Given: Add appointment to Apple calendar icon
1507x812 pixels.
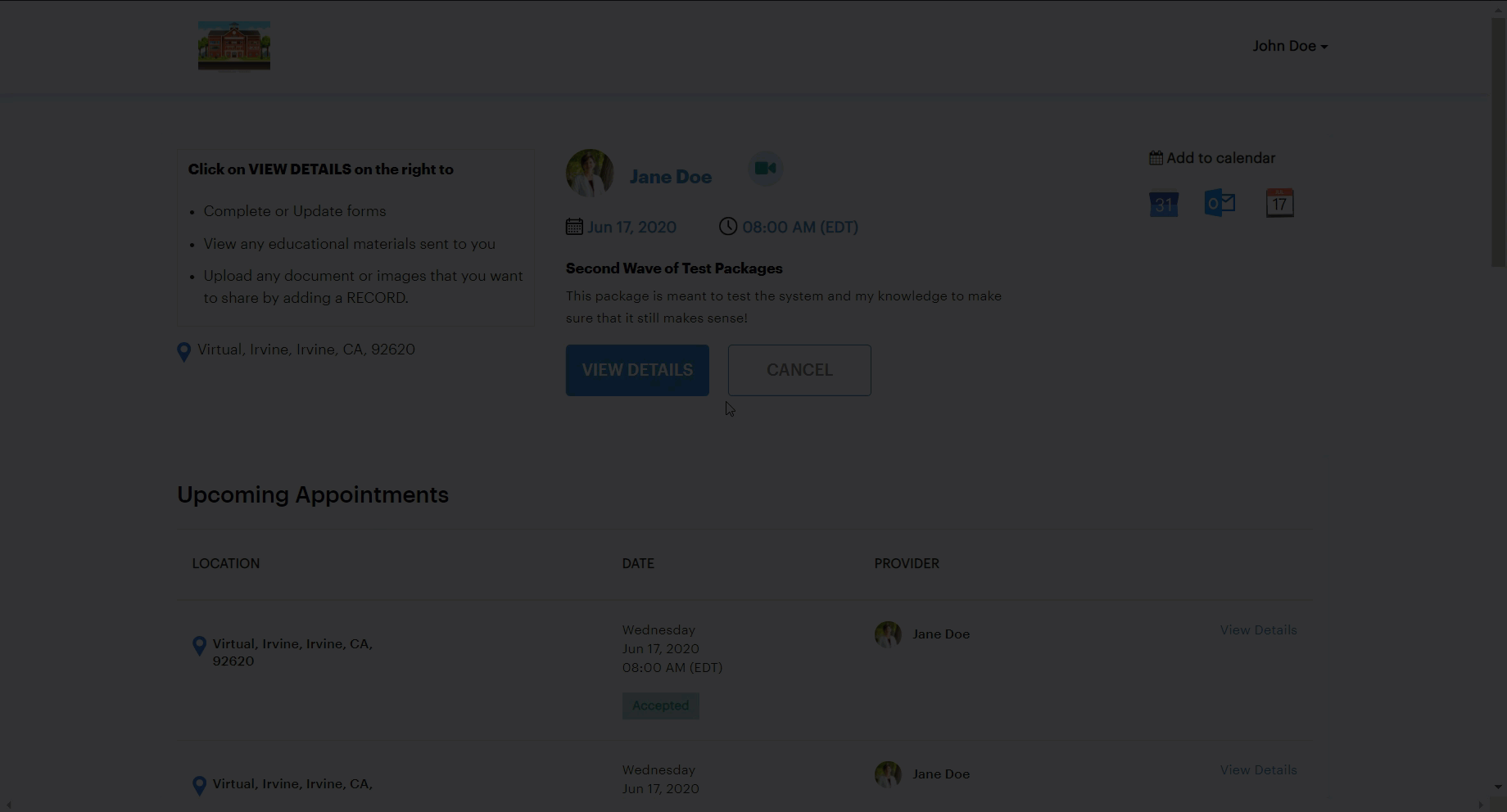Looking at the screenshot, I should [1280, 203].
